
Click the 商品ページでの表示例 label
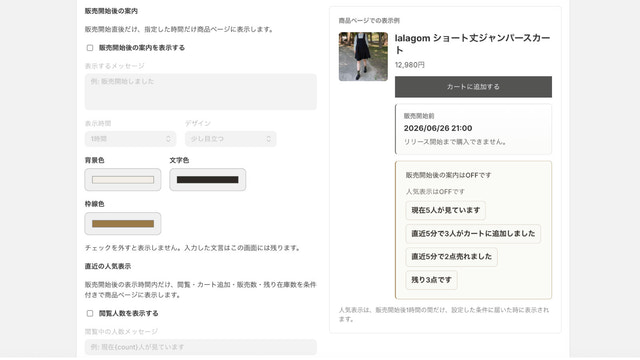(x=369, y=20)
